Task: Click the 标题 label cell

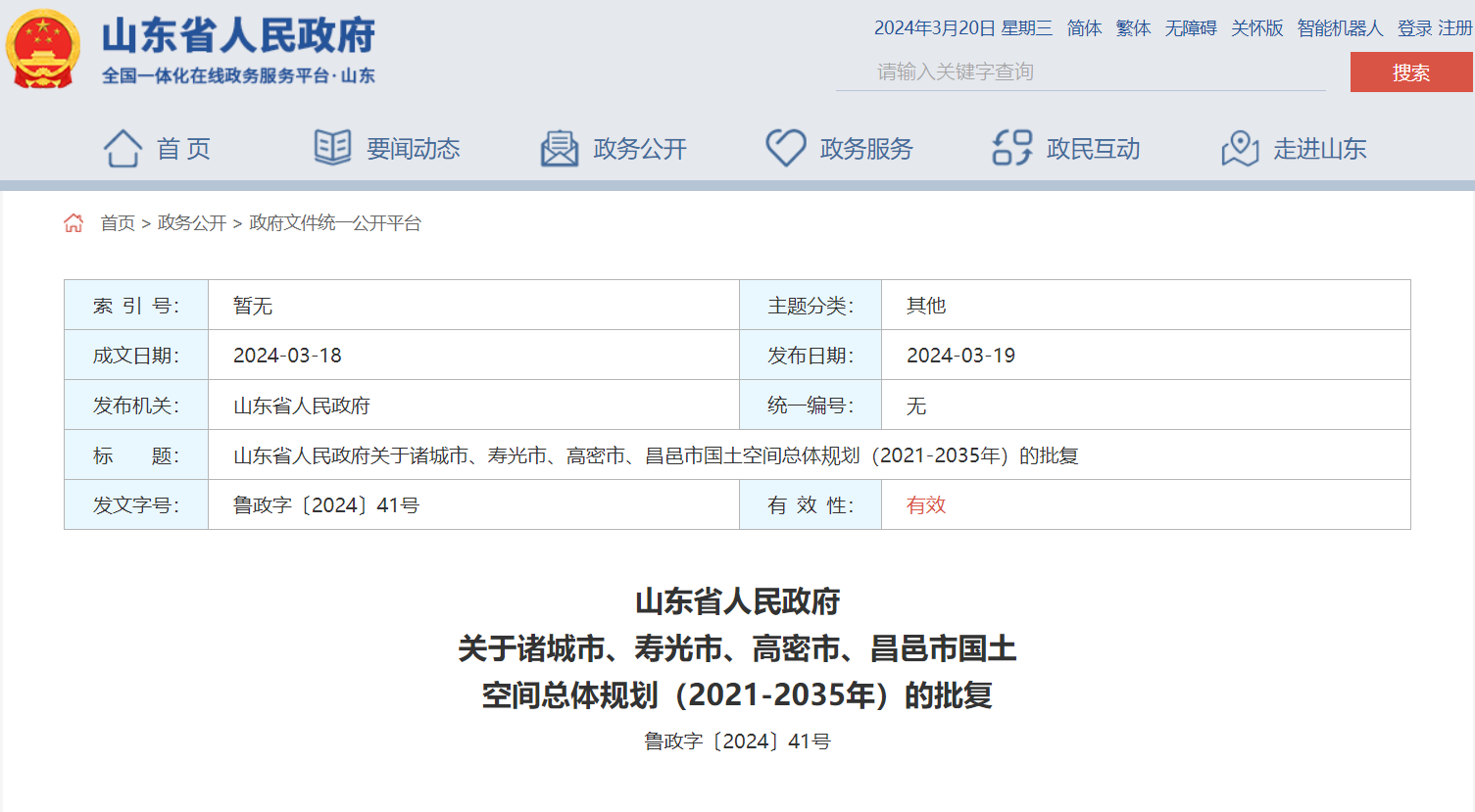Action: click(136, 455)
